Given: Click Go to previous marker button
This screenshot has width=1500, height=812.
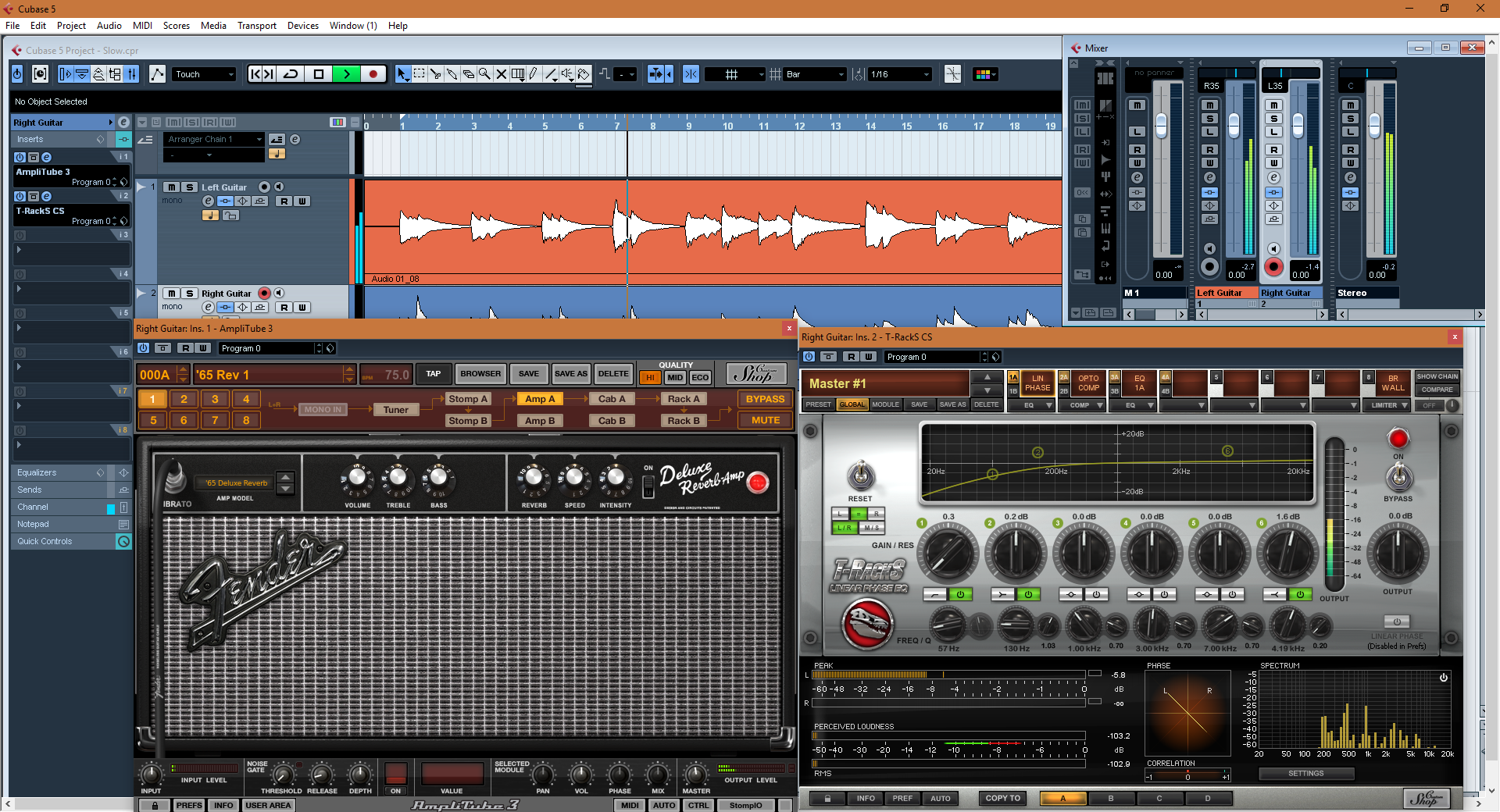Looking at the screenshot, I should click(x=255, y=74).
